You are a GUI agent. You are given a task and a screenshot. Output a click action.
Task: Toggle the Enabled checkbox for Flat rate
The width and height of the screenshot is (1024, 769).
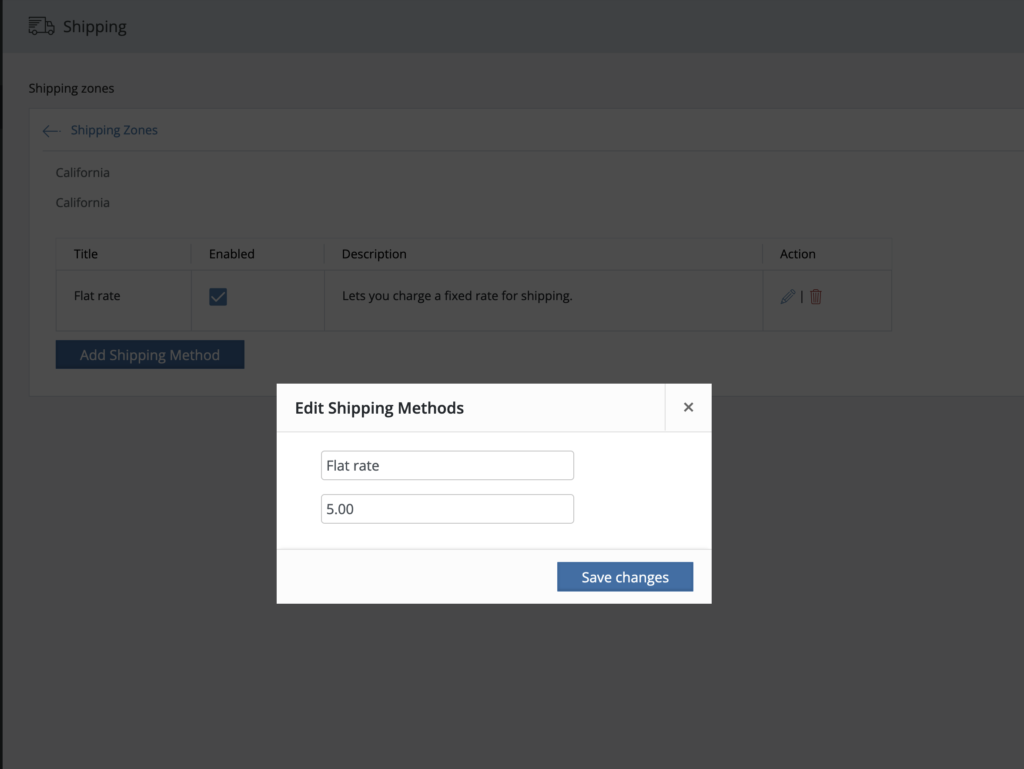[x=218, y=297]
